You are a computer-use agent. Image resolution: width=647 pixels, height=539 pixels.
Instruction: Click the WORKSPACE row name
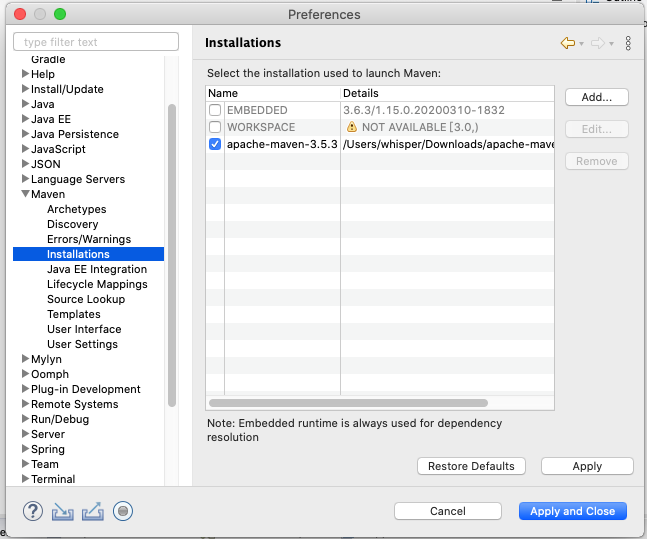(261, 127)
